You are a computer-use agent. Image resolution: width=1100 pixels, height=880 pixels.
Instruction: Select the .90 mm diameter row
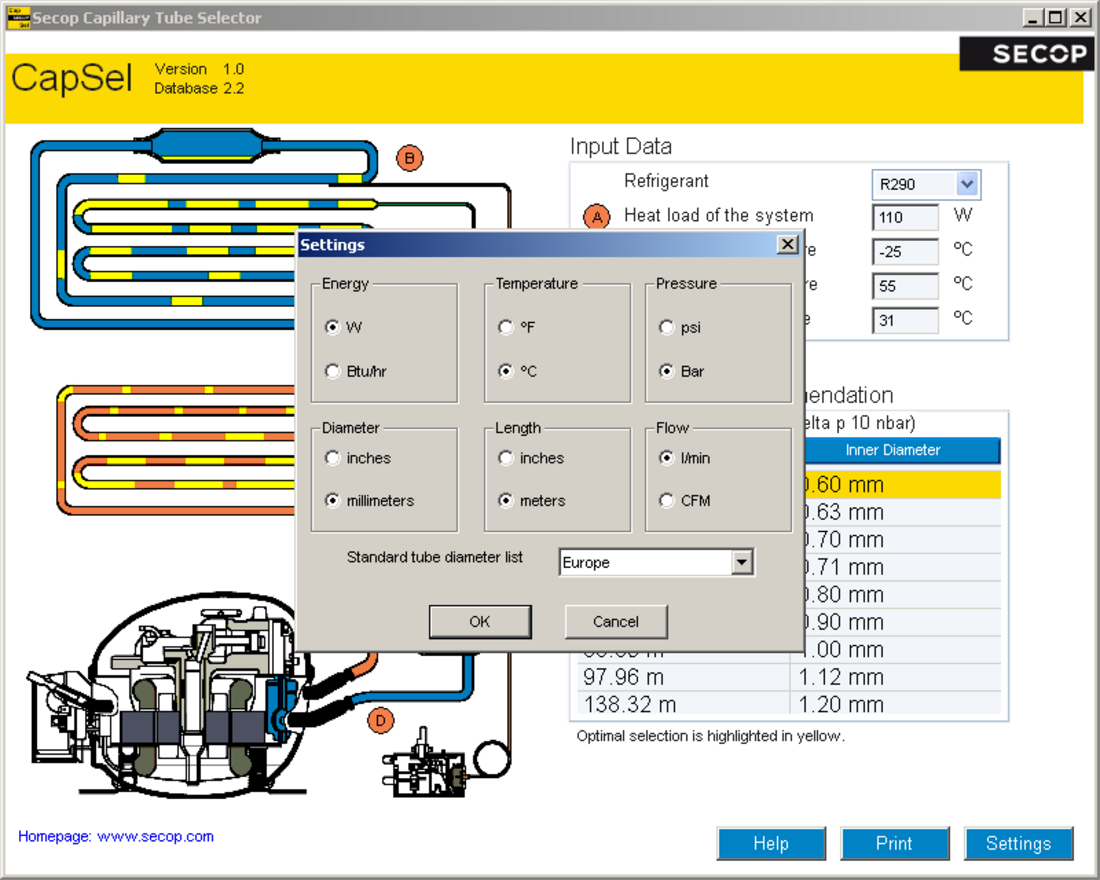(x=901, y=622)
